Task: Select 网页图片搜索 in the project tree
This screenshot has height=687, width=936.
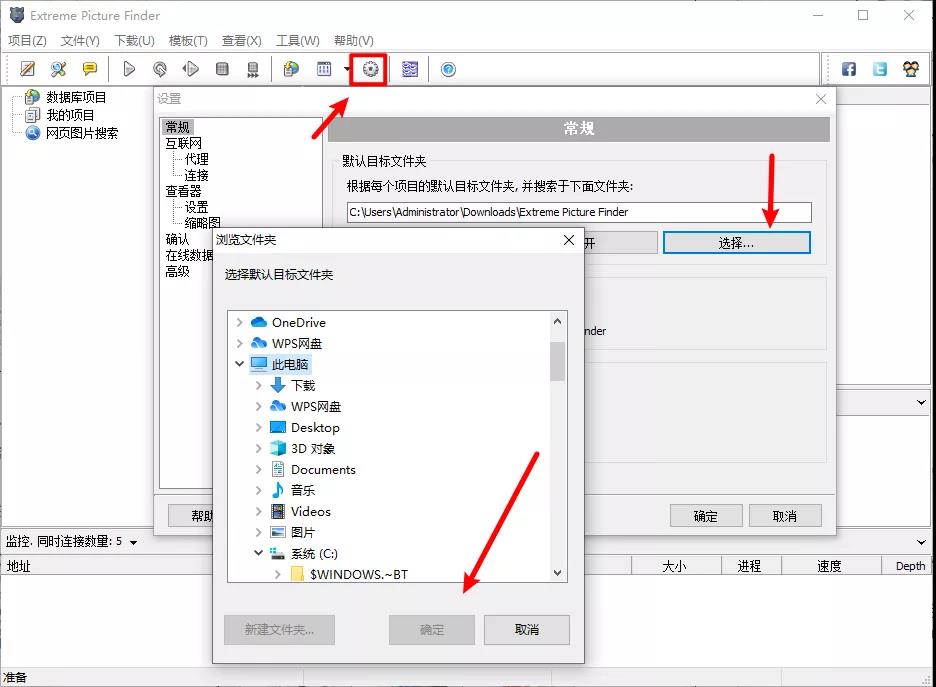Action: coord(82,133)
